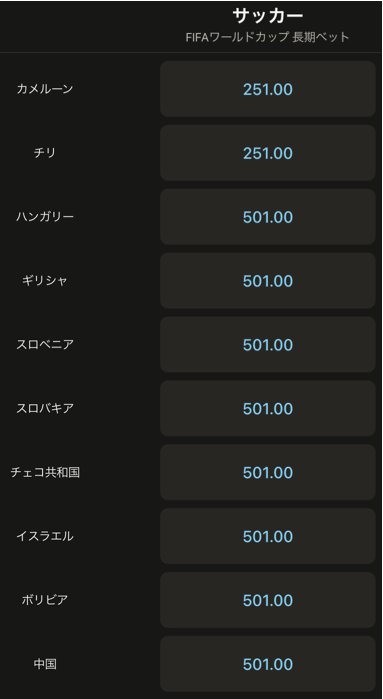Screen dimensions: 383x699
Task: Click the 中国 team label
Action: click(x=45, y=664)
